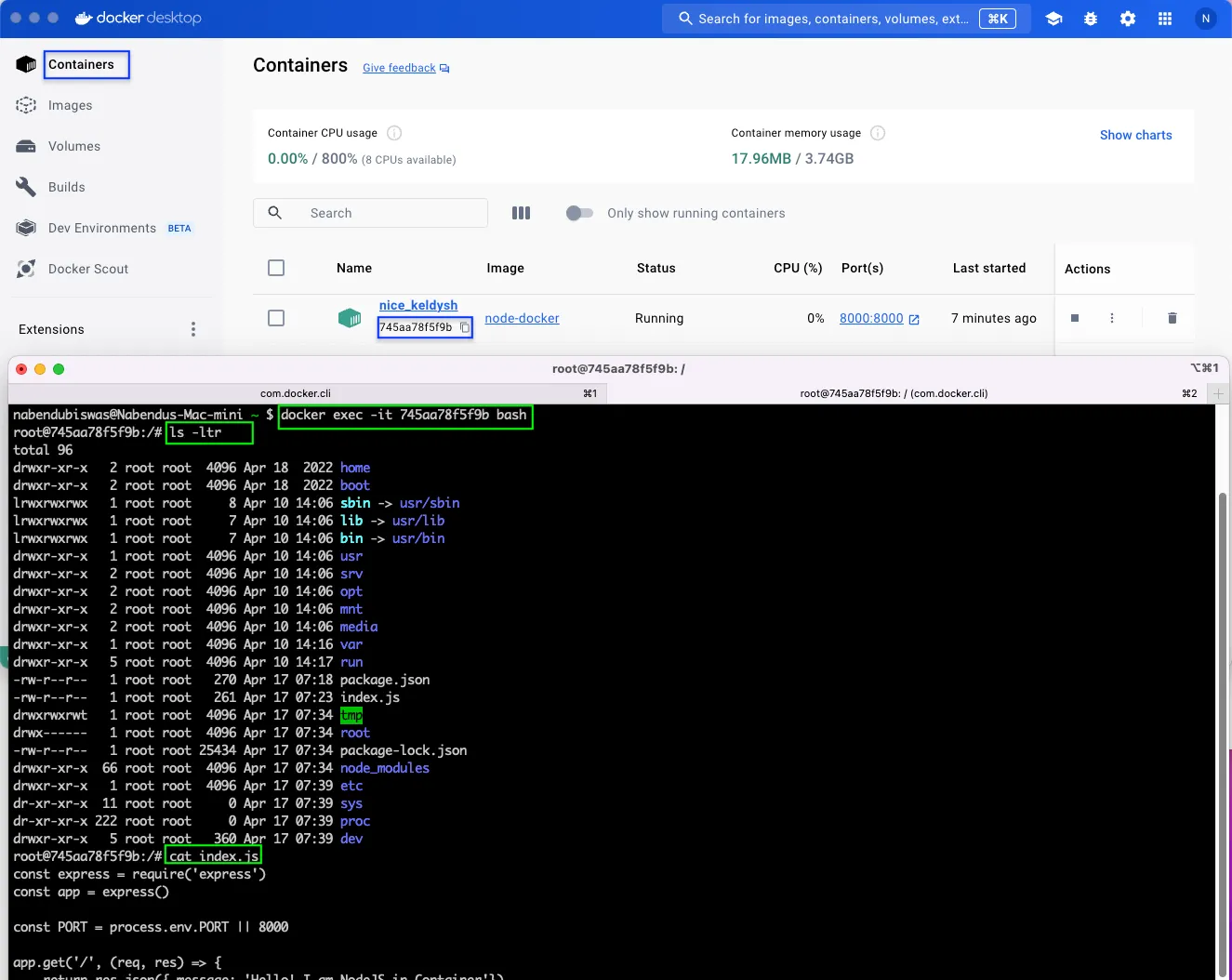
Task: Open the Volumes sidebar section
Action: pyautogui.click(x=73, y=146)
